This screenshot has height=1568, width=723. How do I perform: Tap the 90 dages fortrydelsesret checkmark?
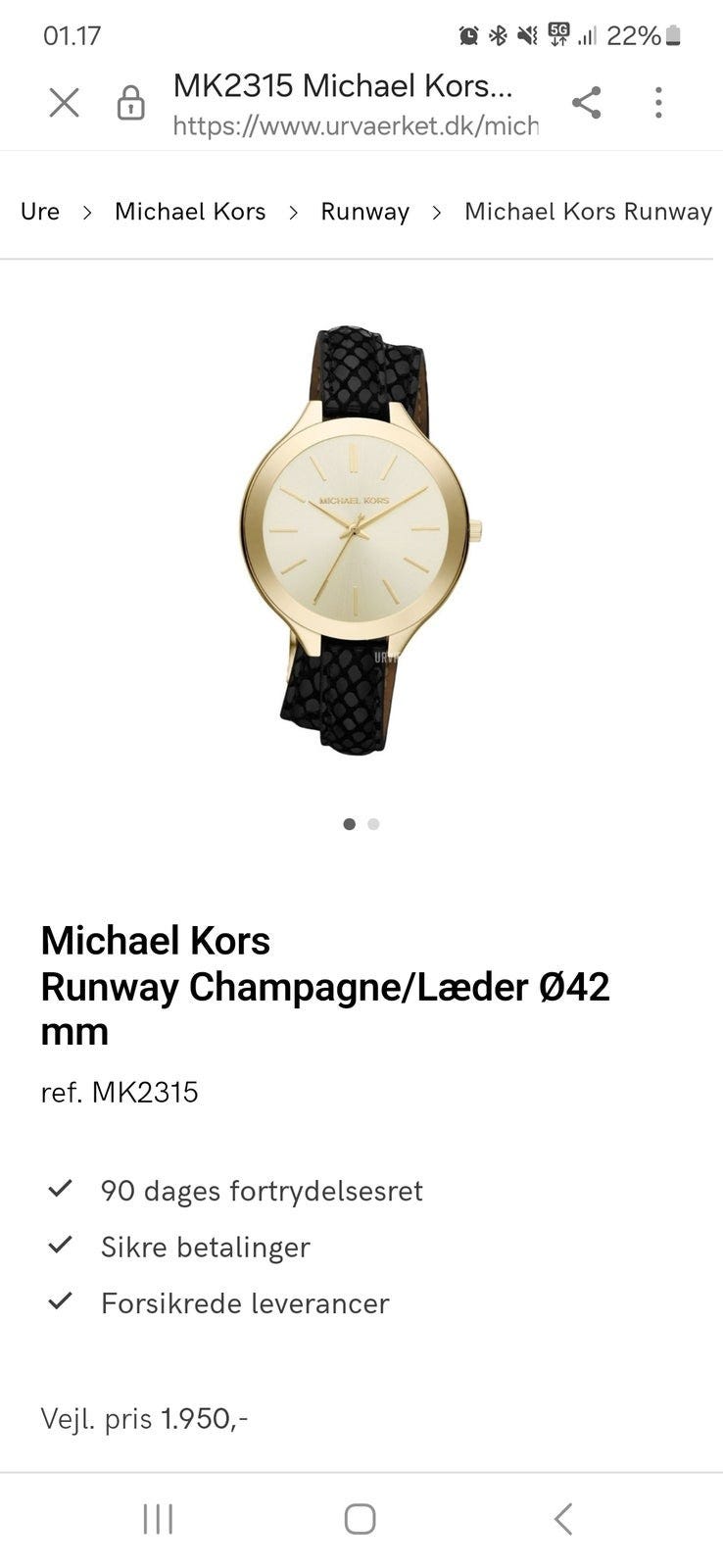[x=61, y=1189]
